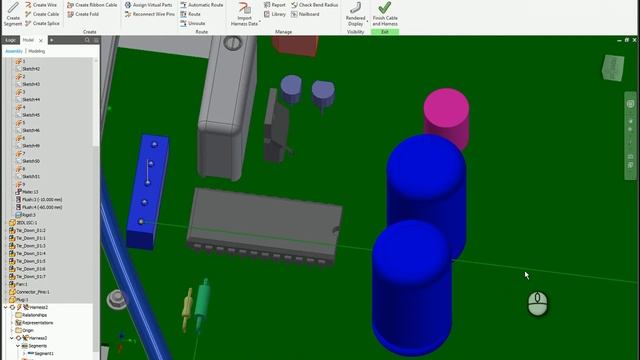Click the ViewCube in the viewport
The height and width of the screenshot is (360, 640).
[x=613, y=67]
